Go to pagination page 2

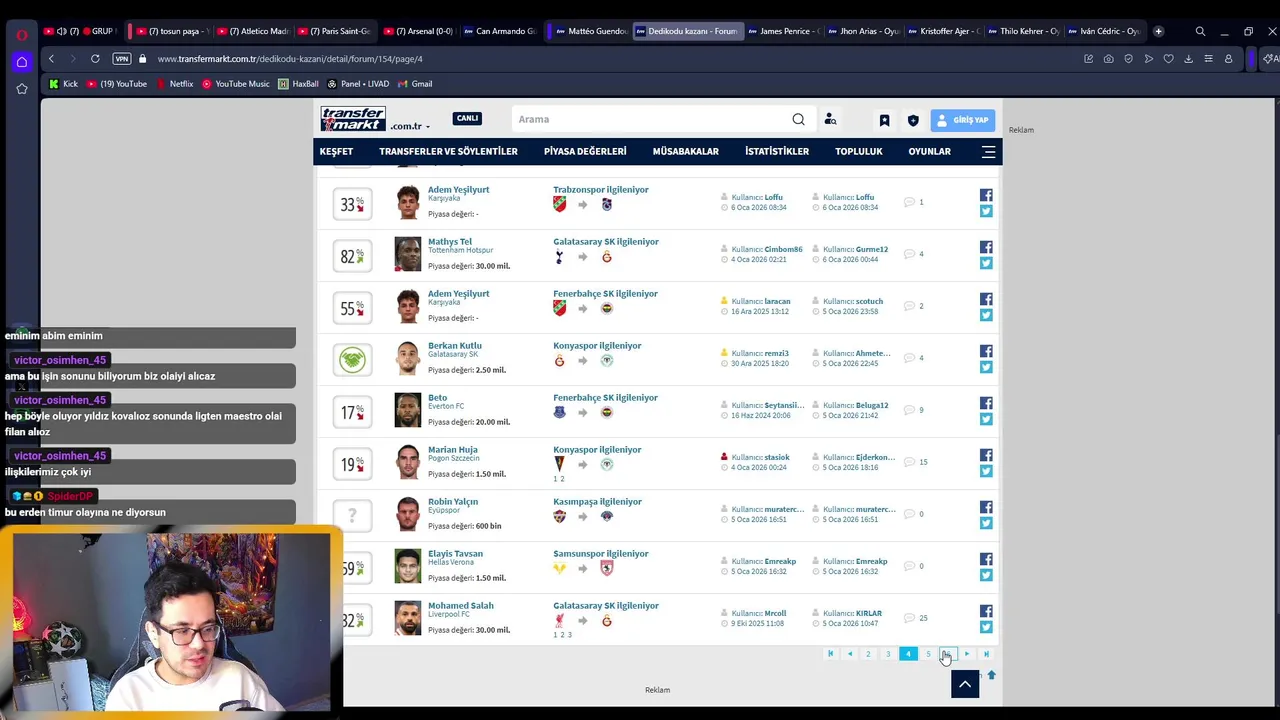tap(868, 654)
